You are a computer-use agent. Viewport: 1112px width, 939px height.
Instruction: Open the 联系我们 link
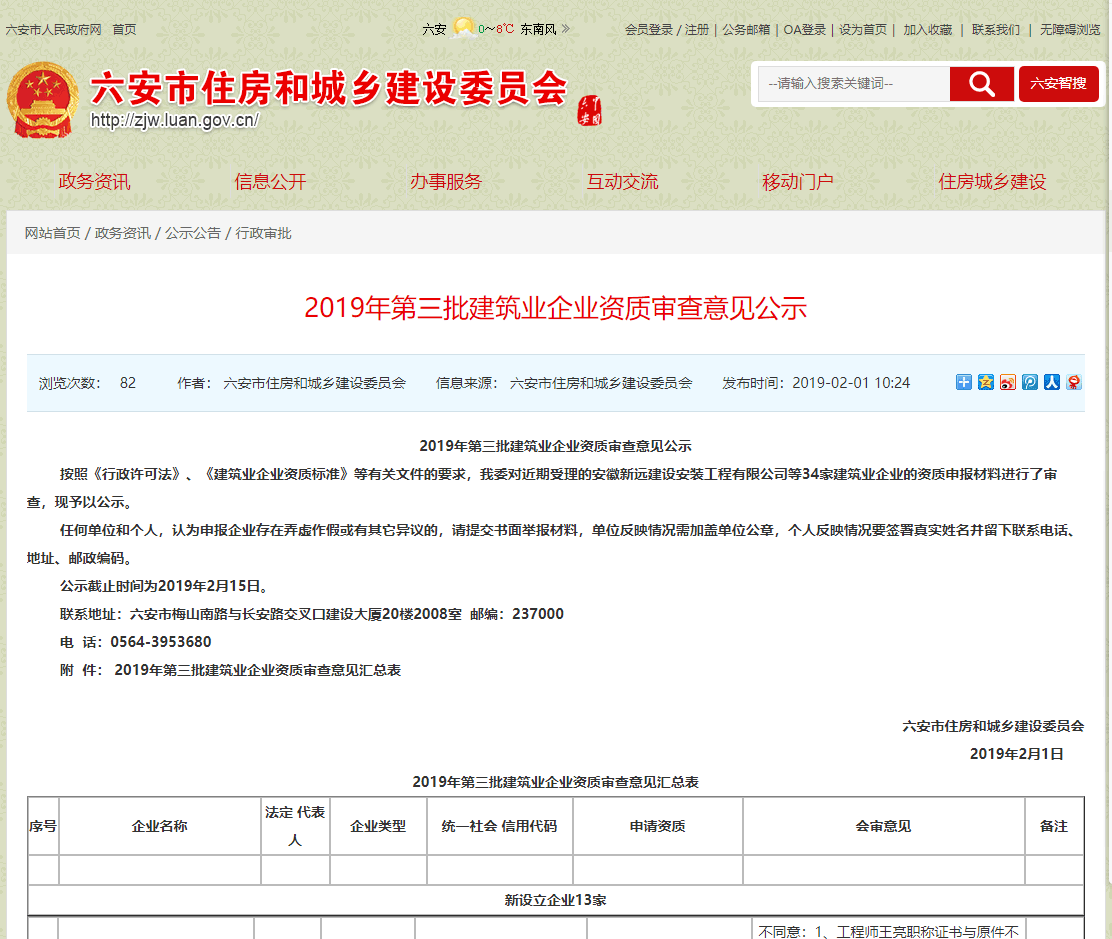996,30
